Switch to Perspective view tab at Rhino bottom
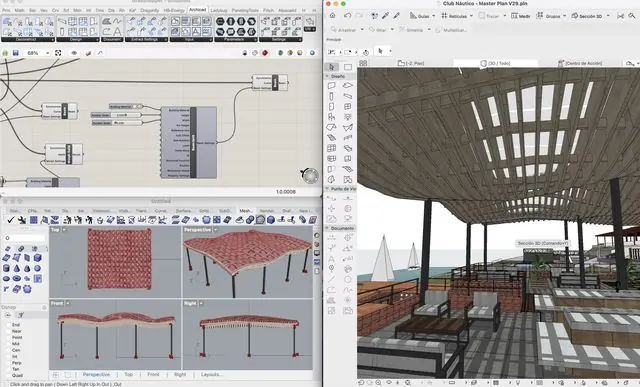640x387 pixels. tap(96, 374)
